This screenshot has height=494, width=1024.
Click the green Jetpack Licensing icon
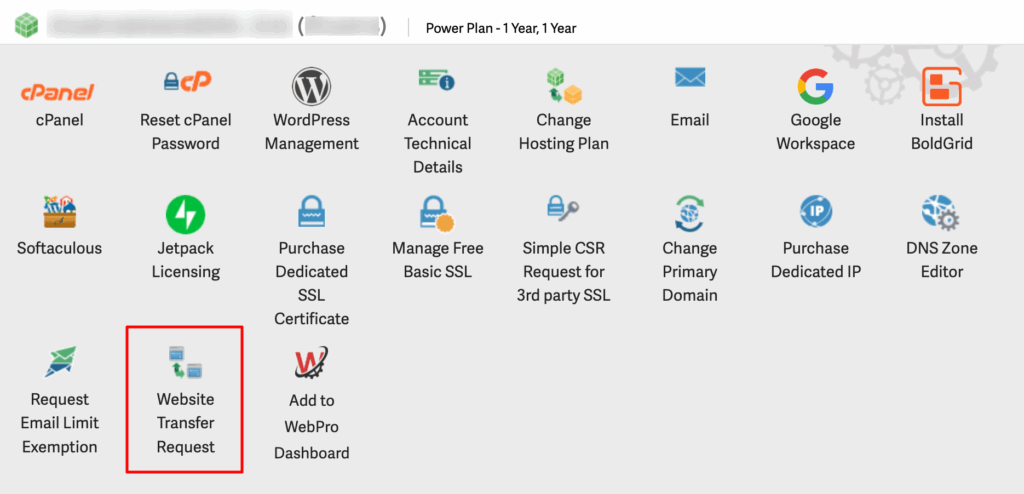pyautogui.click(x=185, y=216)
